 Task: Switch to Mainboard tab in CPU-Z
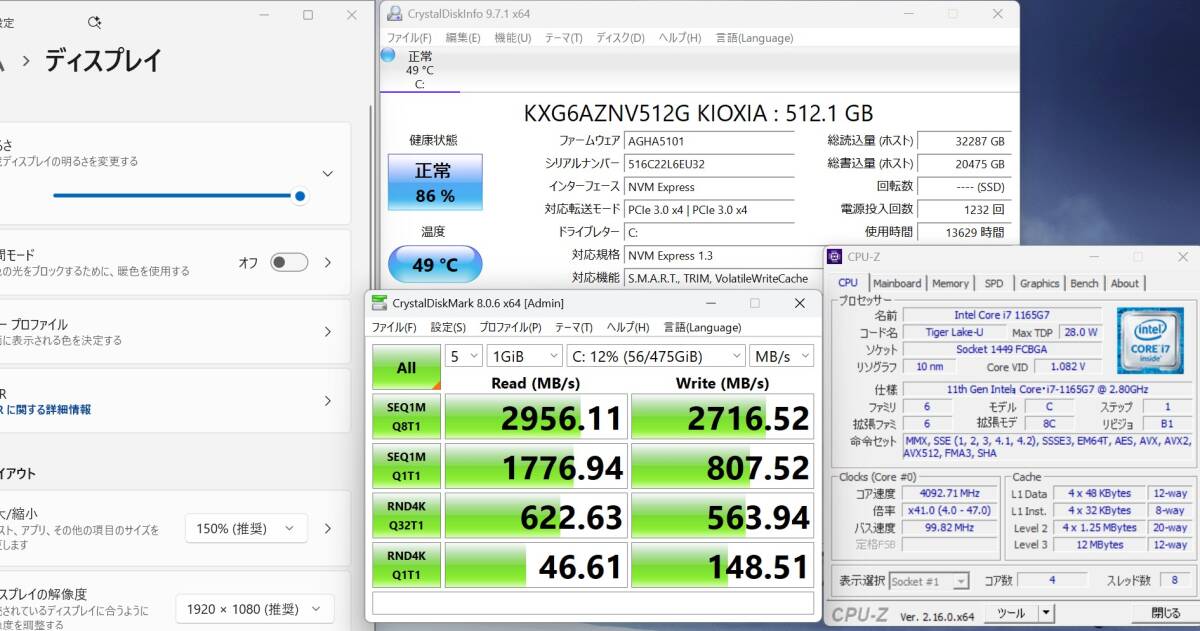pyautogui.click(x=897, y=283)
